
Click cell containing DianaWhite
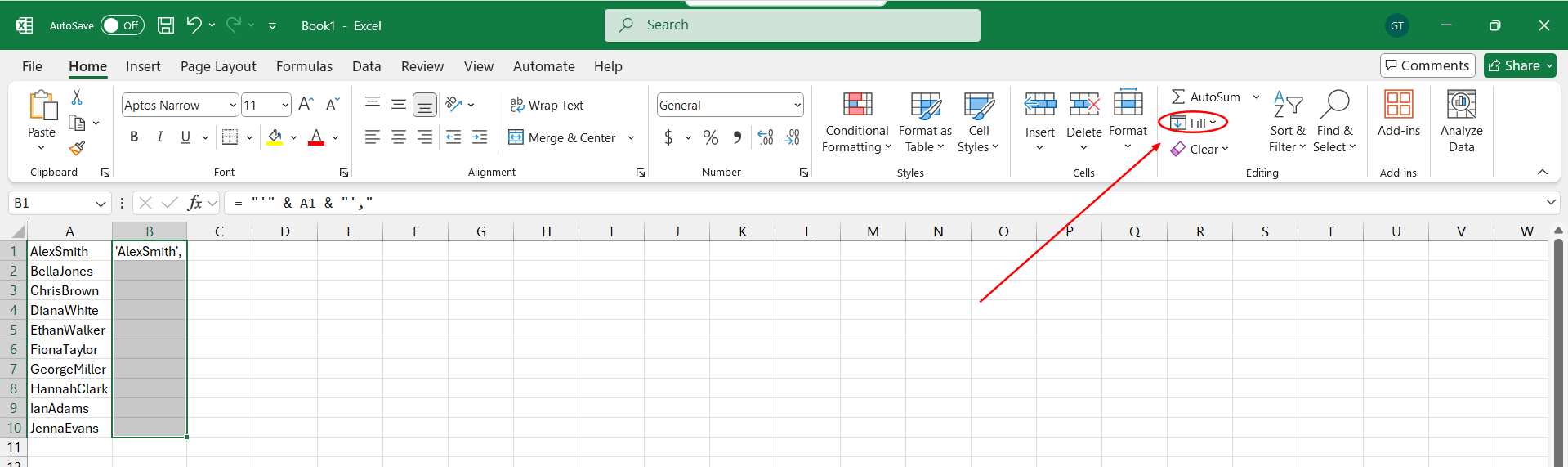[x=69, y=310]
